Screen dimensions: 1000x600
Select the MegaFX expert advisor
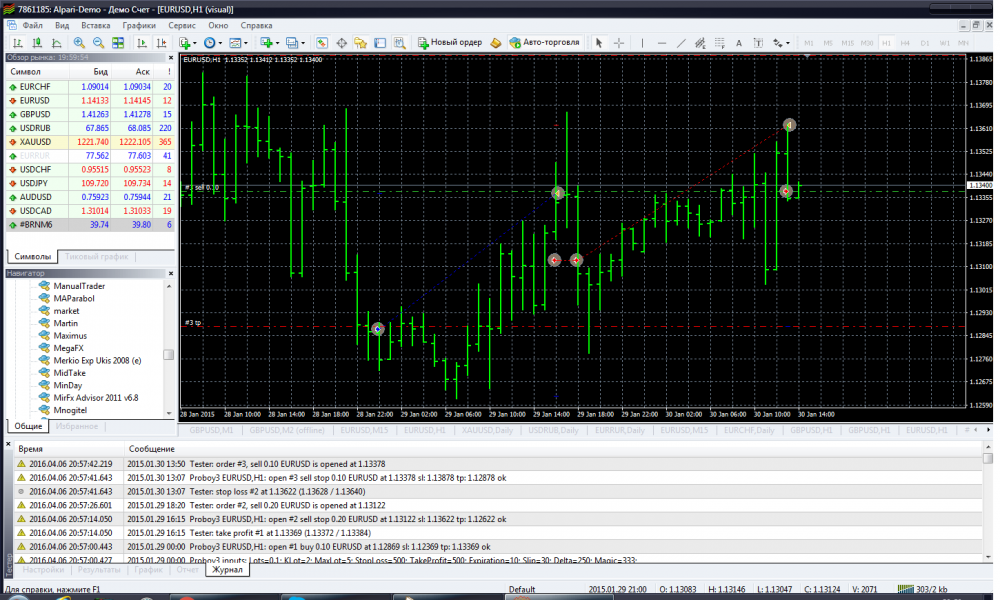click(68, 348)
